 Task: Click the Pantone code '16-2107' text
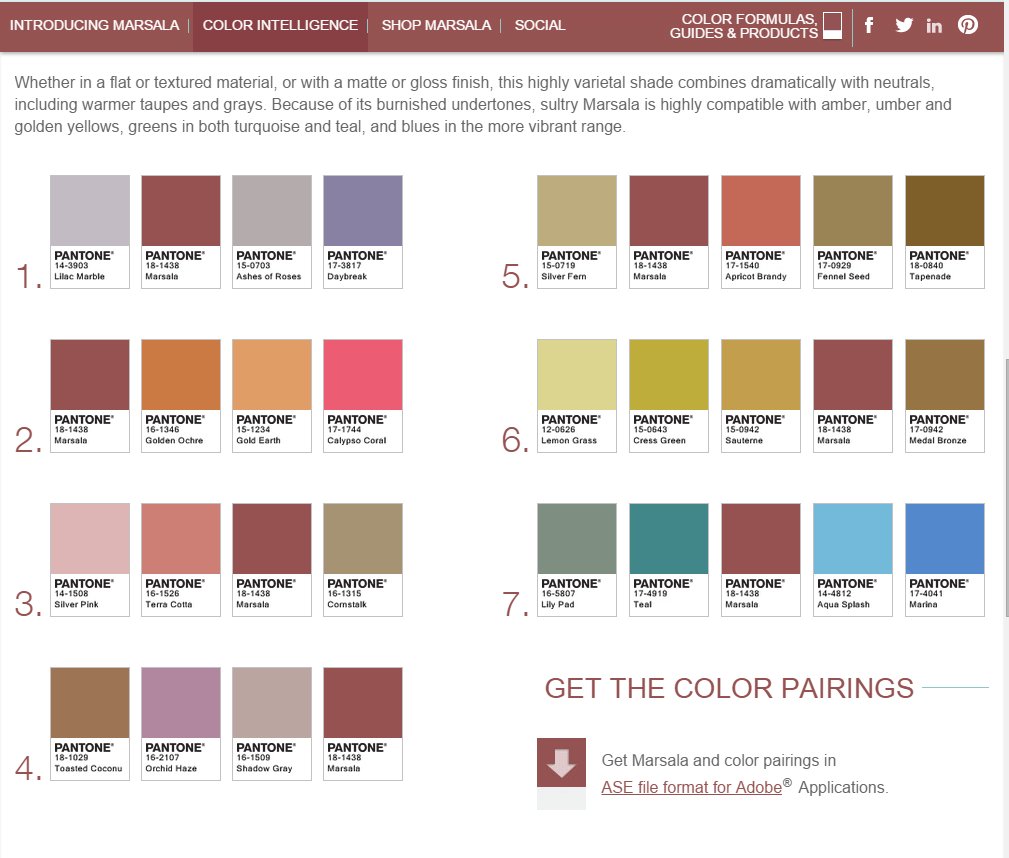click(162, 758)
